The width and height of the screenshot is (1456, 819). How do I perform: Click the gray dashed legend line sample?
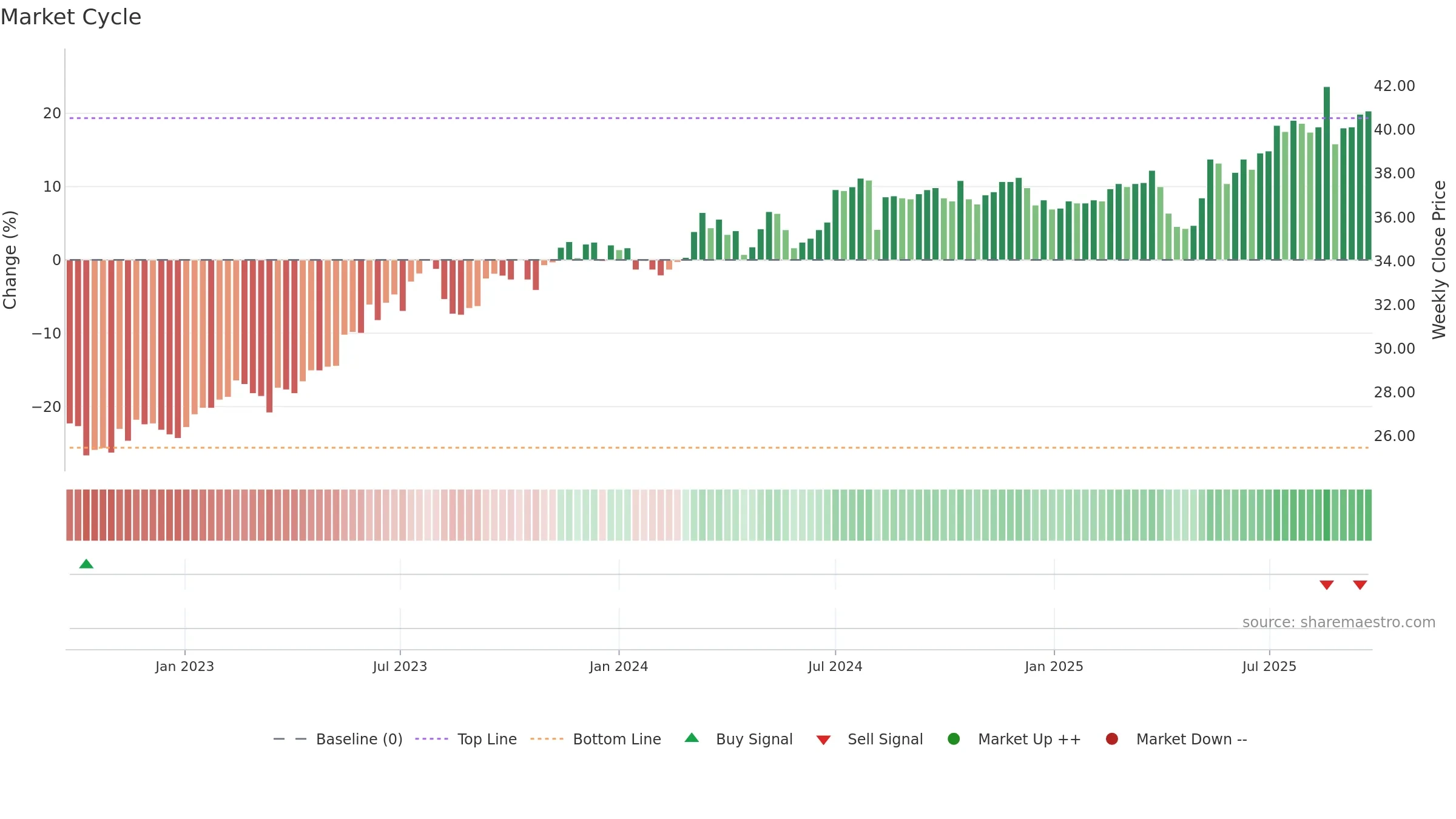click(x=290, y=739)
